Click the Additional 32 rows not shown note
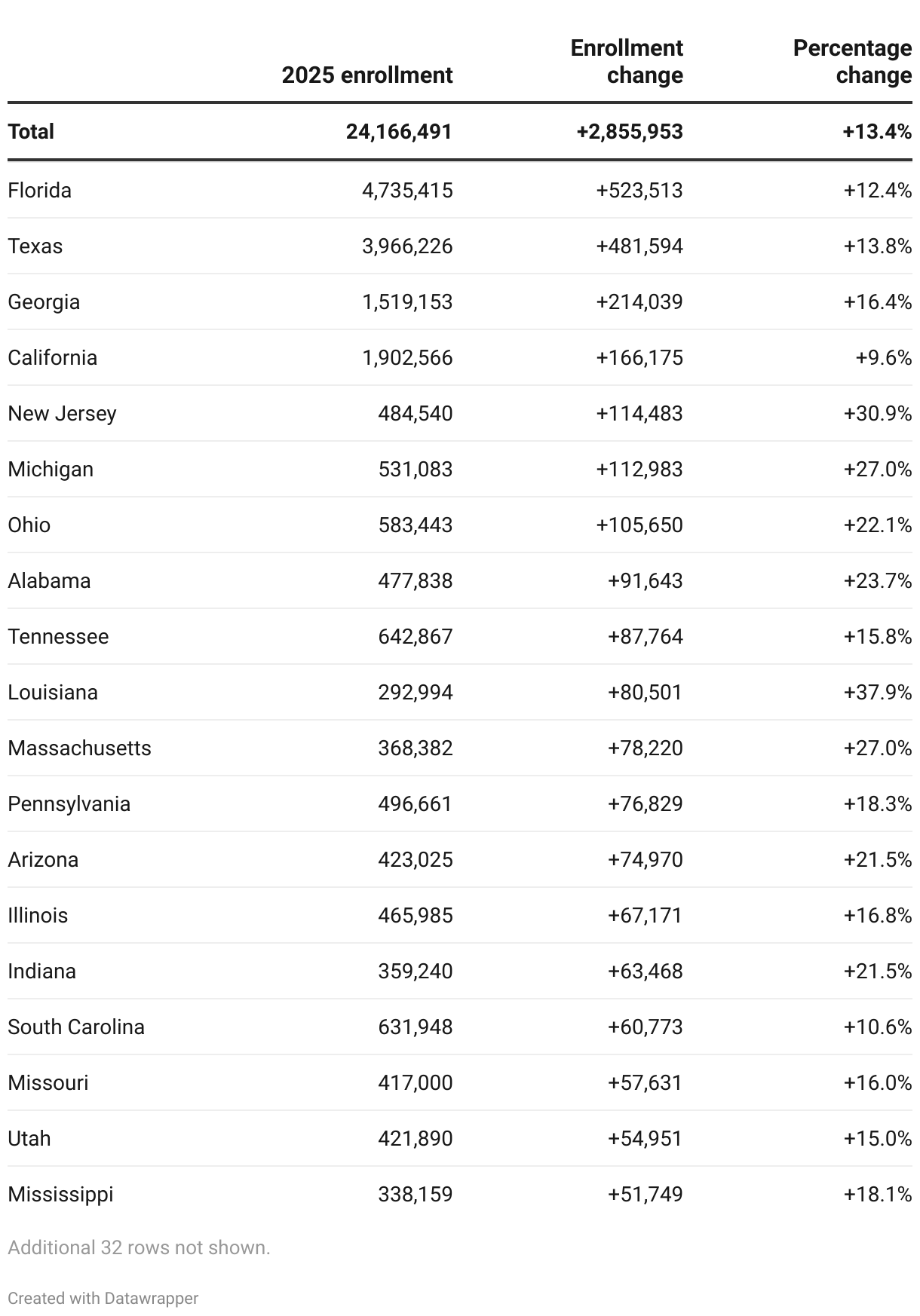Image resolution: width=920 pixels, height=1316 pixels. [x=139, y=1247]
